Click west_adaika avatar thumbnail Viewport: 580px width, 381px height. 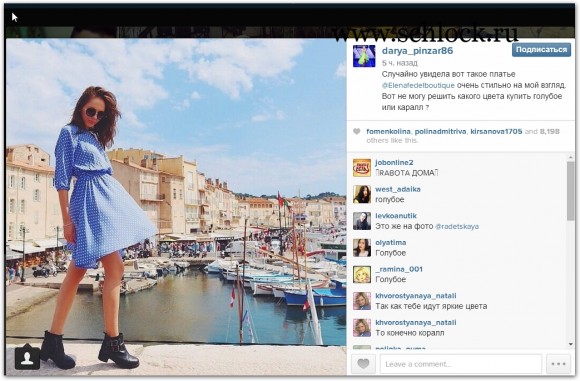(362, 195)
